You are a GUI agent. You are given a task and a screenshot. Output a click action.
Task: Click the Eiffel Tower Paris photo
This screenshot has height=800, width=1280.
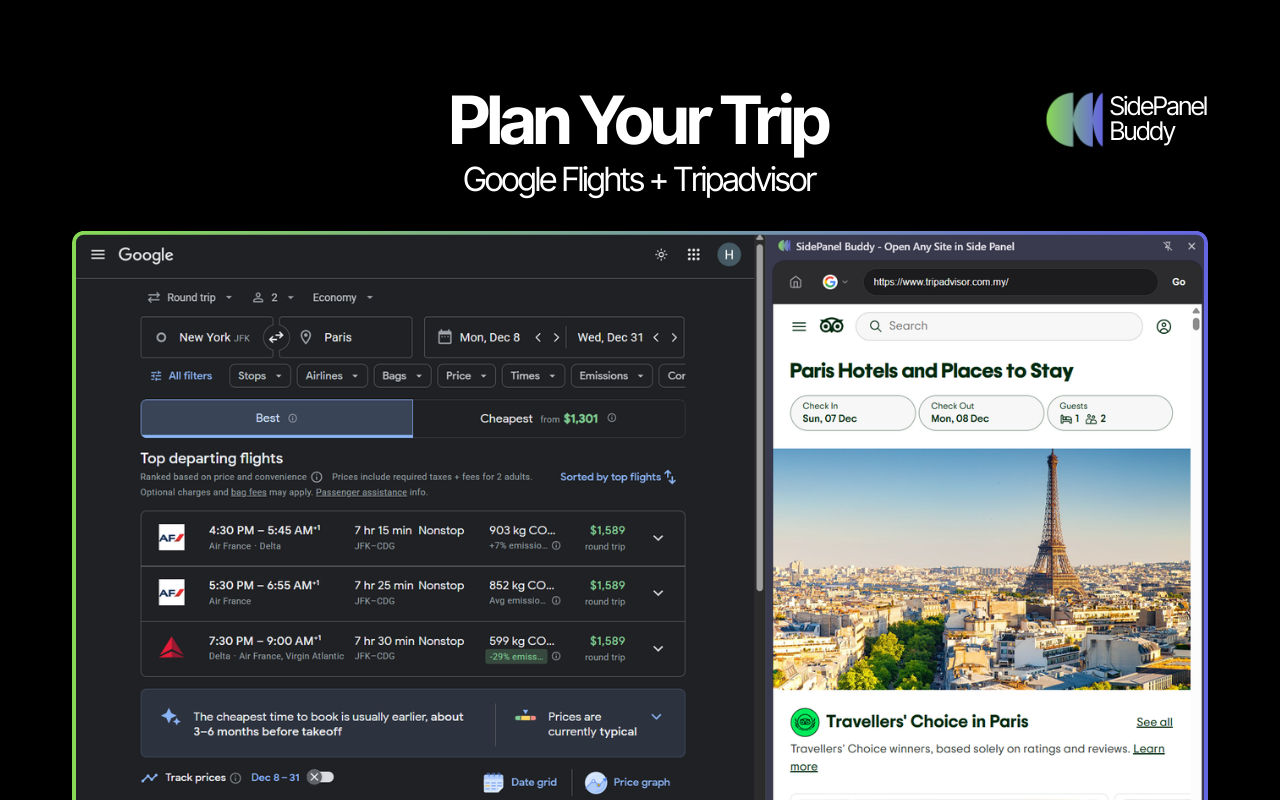coord(982,569)
